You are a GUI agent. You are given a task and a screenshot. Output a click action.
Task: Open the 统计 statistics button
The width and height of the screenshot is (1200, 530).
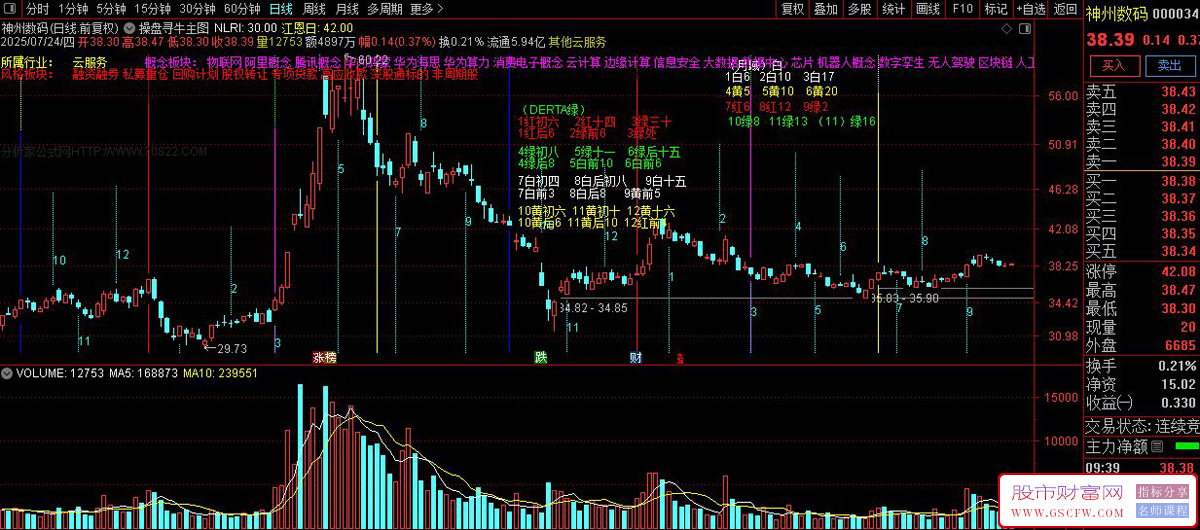893,9
